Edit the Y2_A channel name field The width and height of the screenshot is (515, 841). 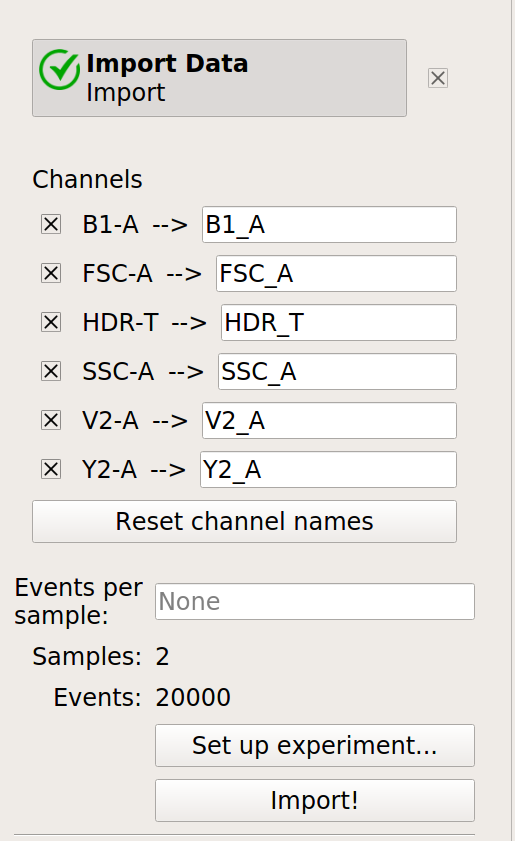point(328,469)
